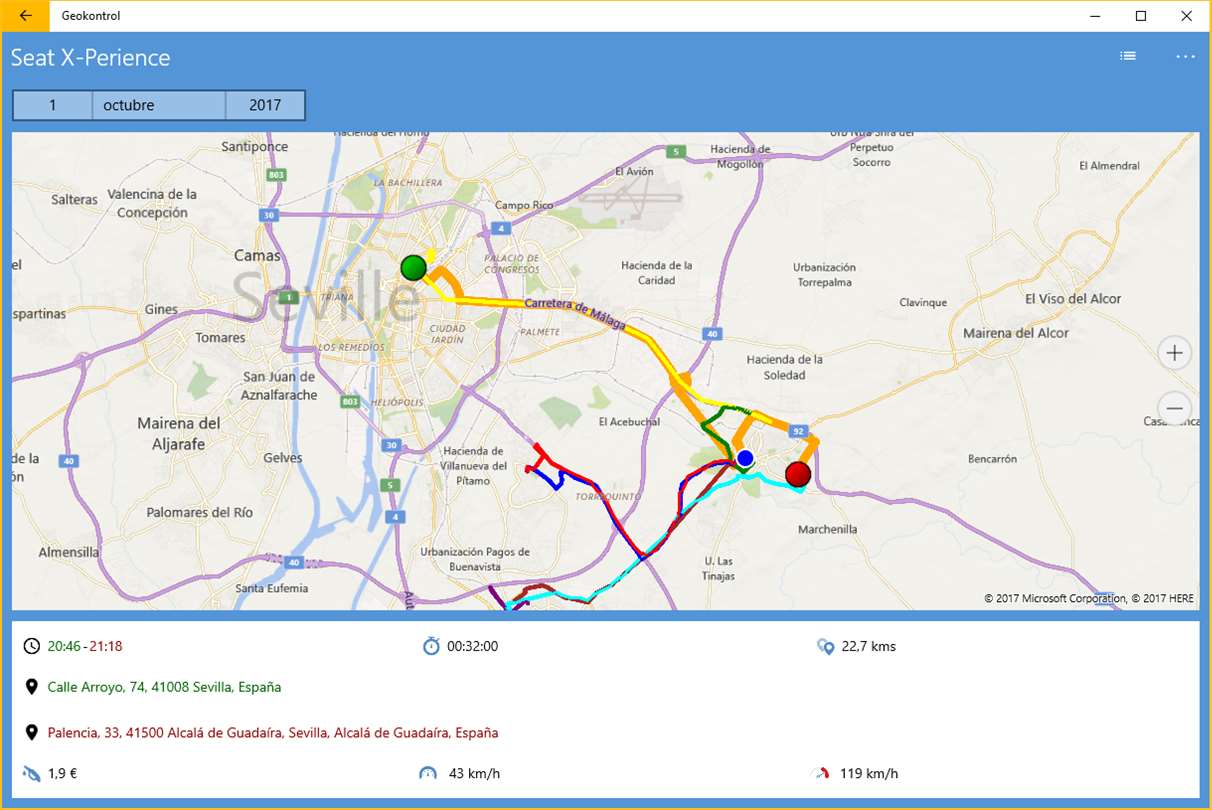The height and width of the screenshot is (810, 1212).
Task: Click the Palomares del Río map label
Action: (200, 513)
